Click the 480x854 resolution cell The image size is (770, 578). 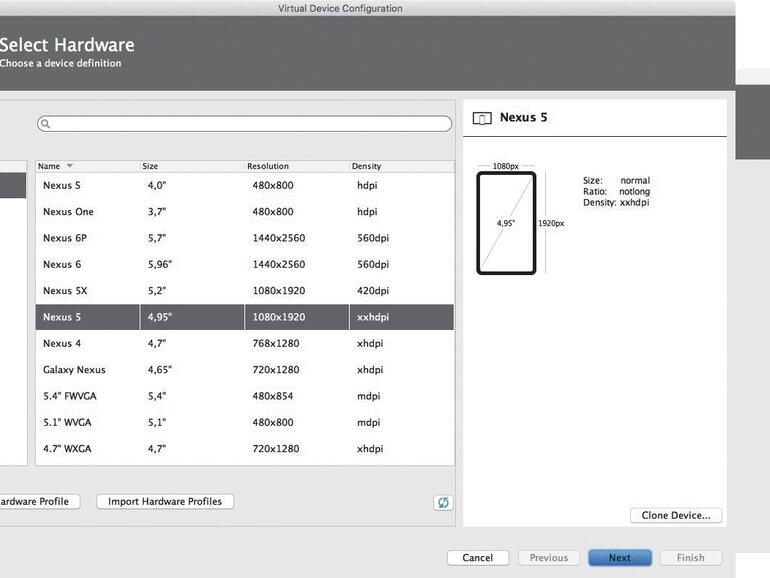click(x=273, y=396)
